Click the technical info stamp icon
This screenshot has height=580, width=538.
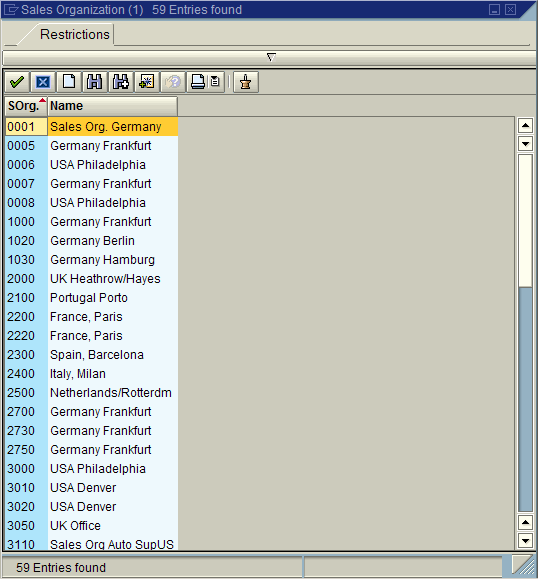(x=246, y=82)
